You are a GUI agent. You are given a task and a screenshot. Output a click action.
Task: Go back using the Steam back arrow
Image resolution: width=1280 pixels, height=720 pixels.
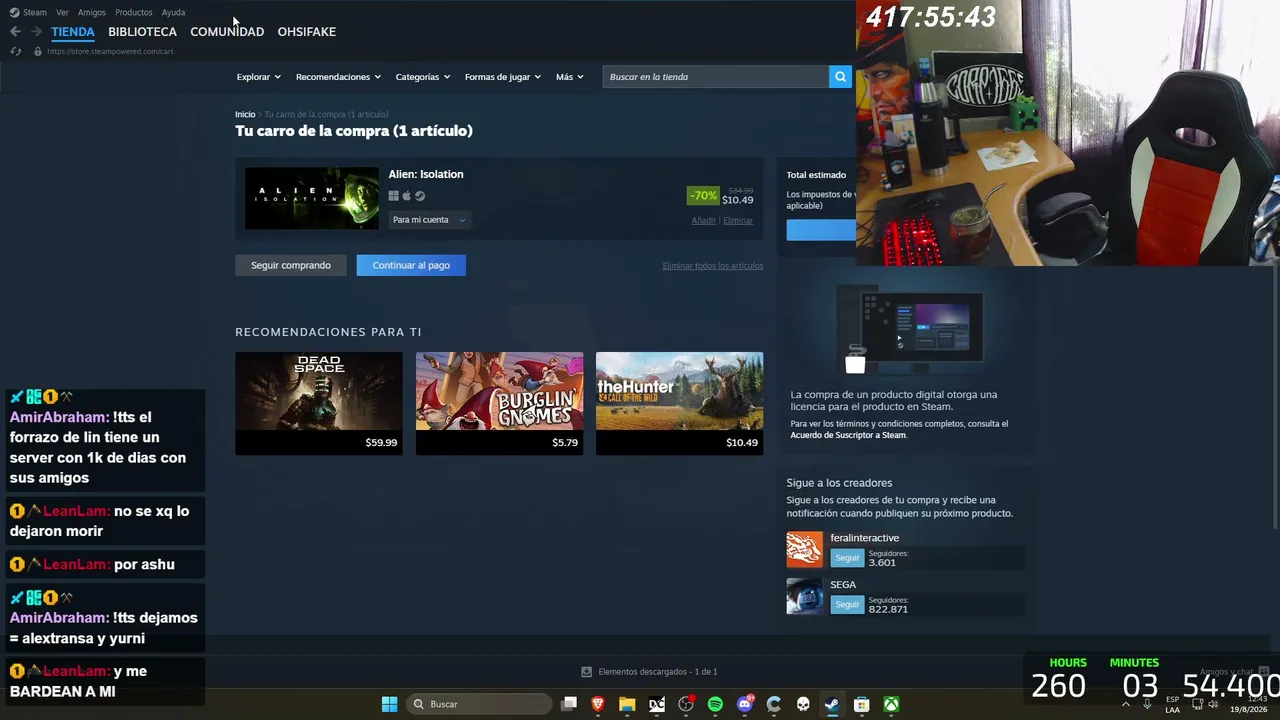pos(15,32)
